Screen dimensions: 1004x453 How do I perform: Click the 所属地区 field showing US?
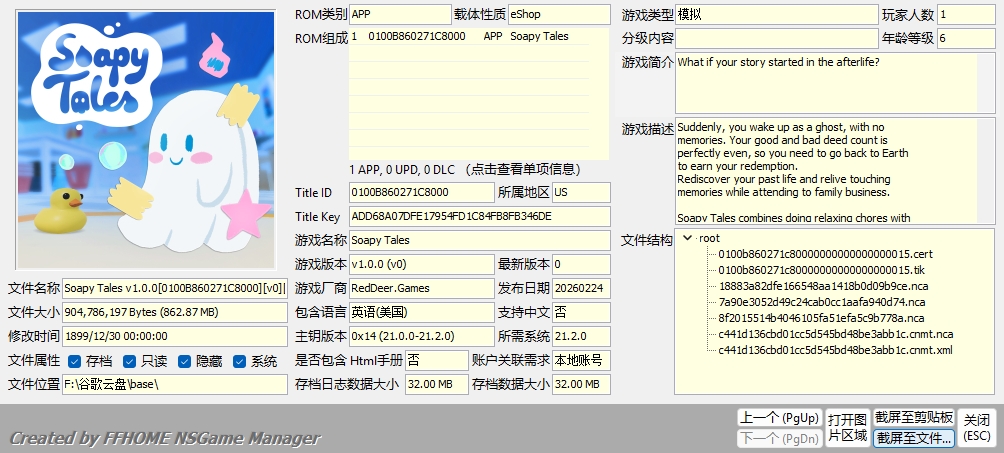click(581, 192)
